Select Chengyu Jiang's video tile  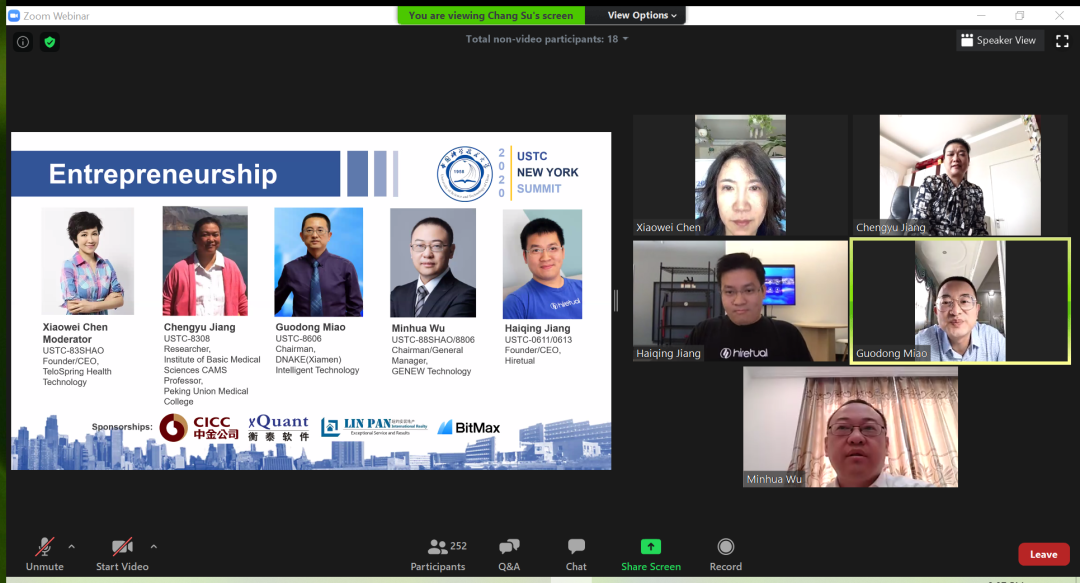(960, 175)
